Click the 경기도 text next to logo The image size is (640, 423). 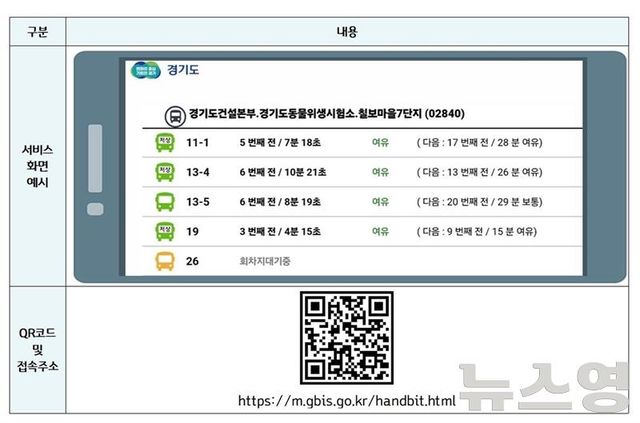182,71
